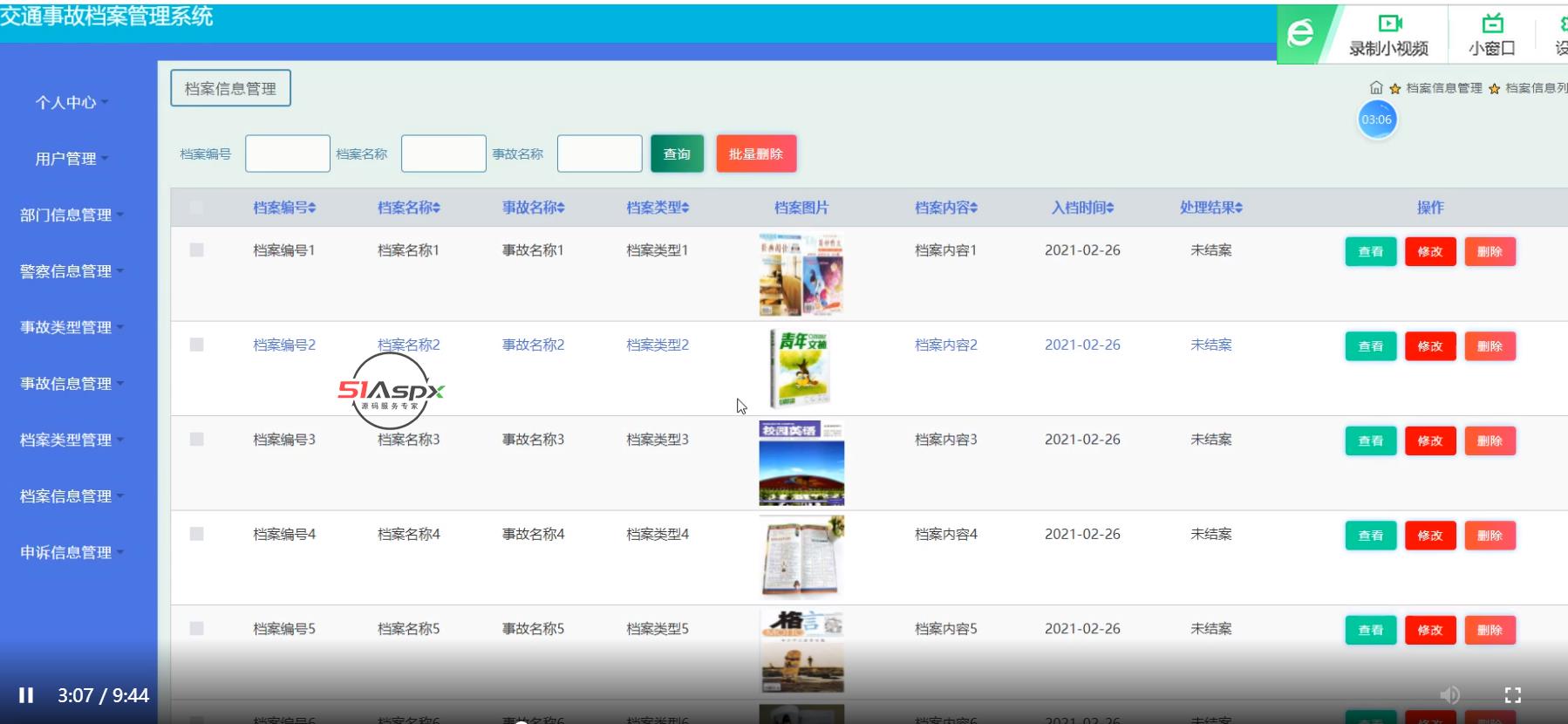The width and height of the screenshot is (1568, 724).
Task: Delete record 档案编号3 with 删除
Action: click(x=1490, y=441)
